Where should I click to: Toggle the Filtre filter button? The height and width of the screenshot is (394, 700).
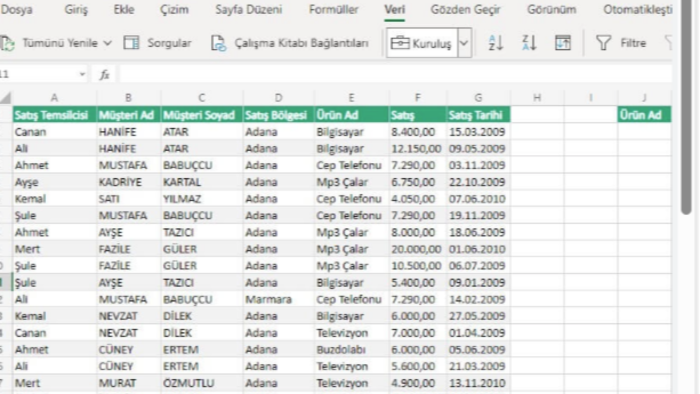coord(621,43)
